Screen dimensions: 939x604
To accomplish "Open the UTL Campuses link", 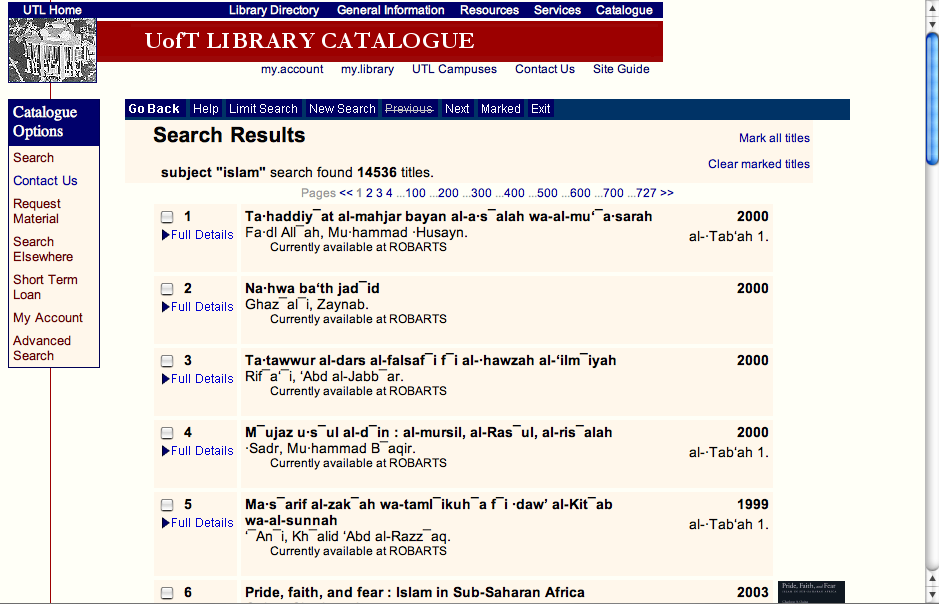I will 454,69.
